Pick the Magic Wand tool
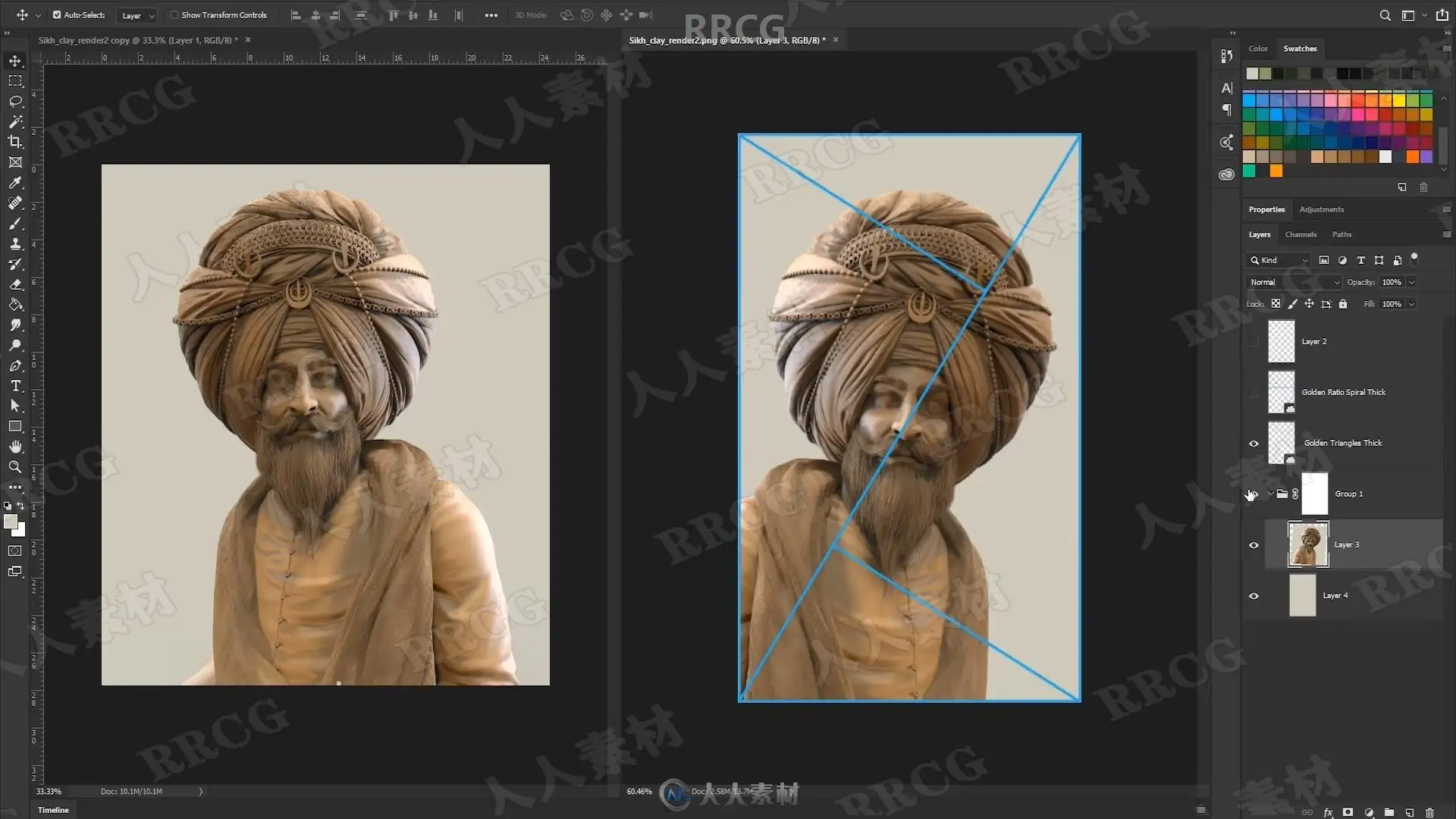This screenshot has width=1456, height=819. 15,121
